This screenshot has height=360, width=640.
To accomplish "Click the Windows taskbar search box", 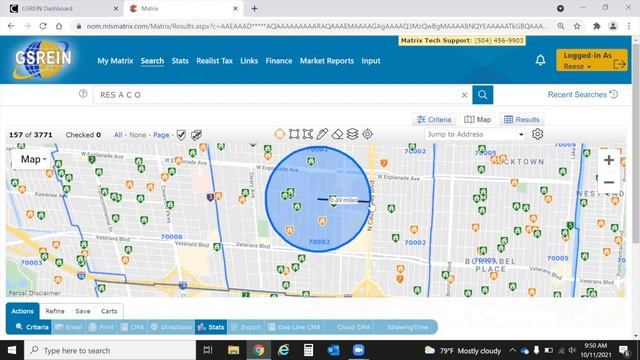I will point(110,350).
